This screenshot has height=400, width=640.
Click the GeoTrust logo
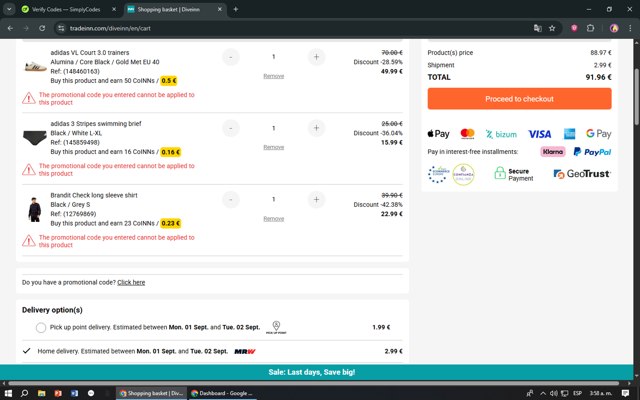coord(582,174)
